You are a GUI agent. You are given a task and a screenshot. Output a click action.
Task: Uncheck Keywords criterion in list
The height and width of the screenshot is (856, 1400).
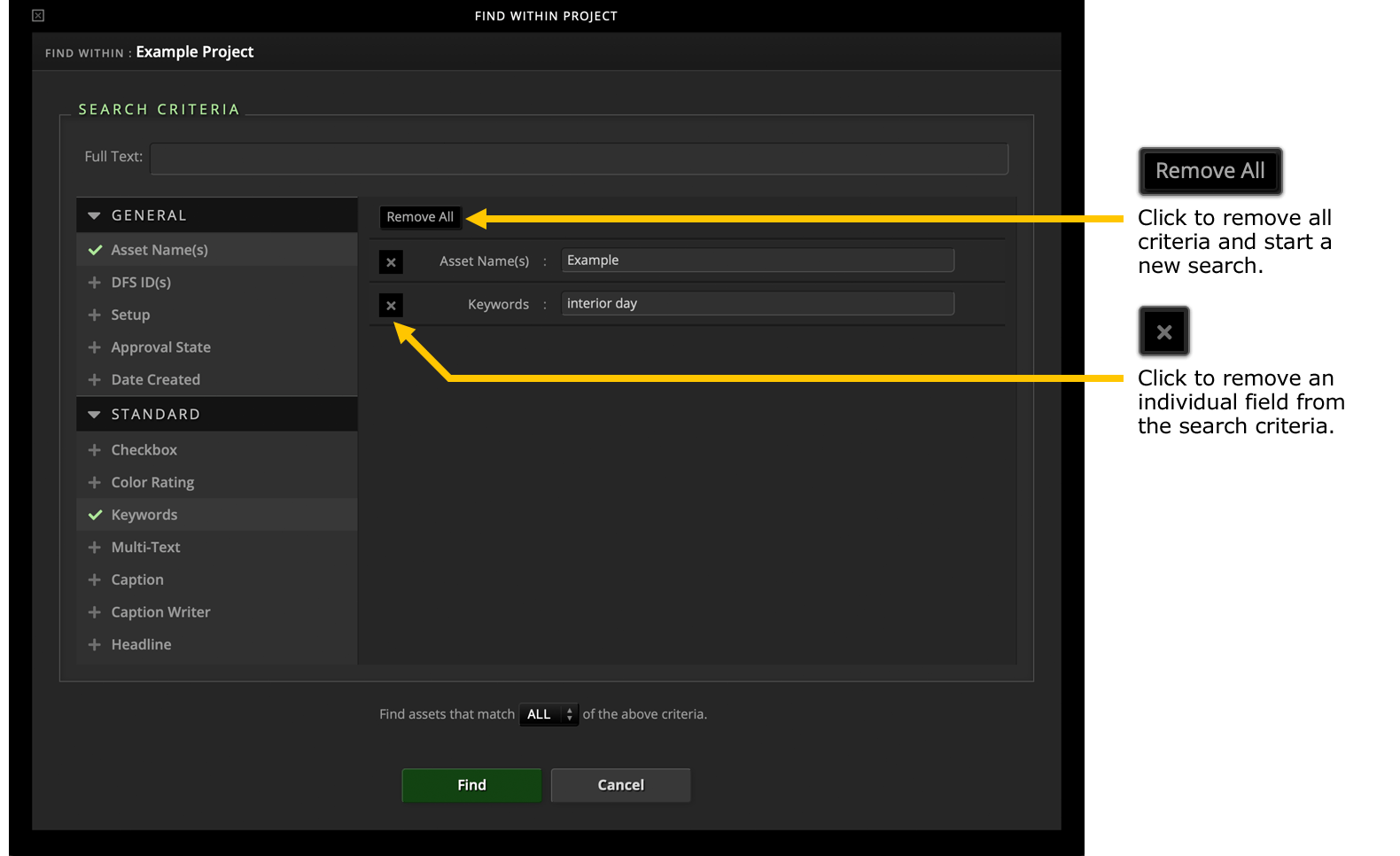click(96, 515)
